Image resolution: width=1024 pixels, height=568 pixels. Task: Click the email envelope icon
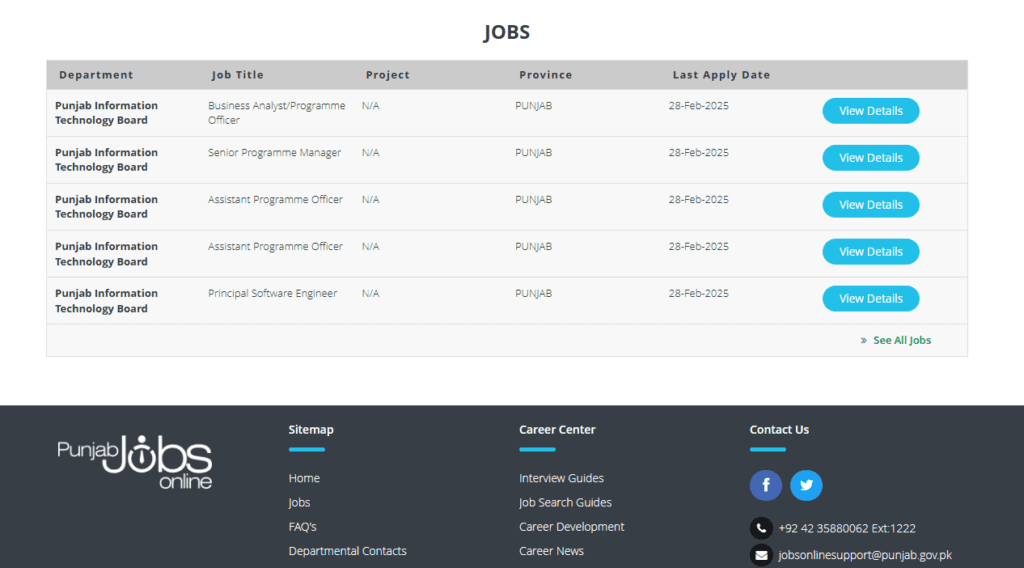(761, 555)
